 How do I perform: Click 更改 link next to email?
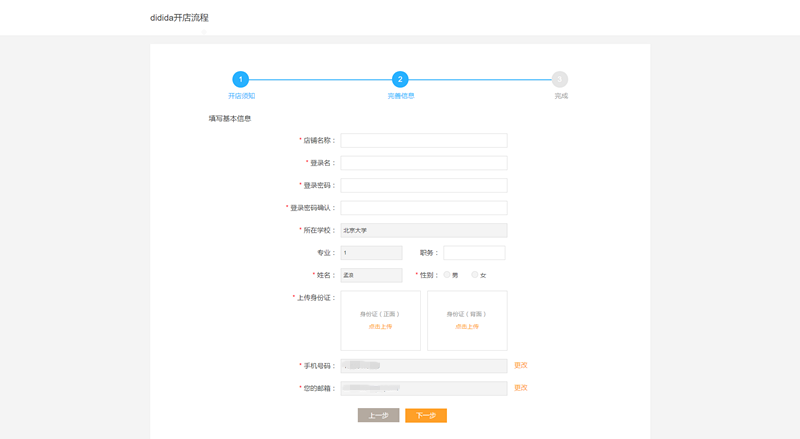[x=520, y=387]
